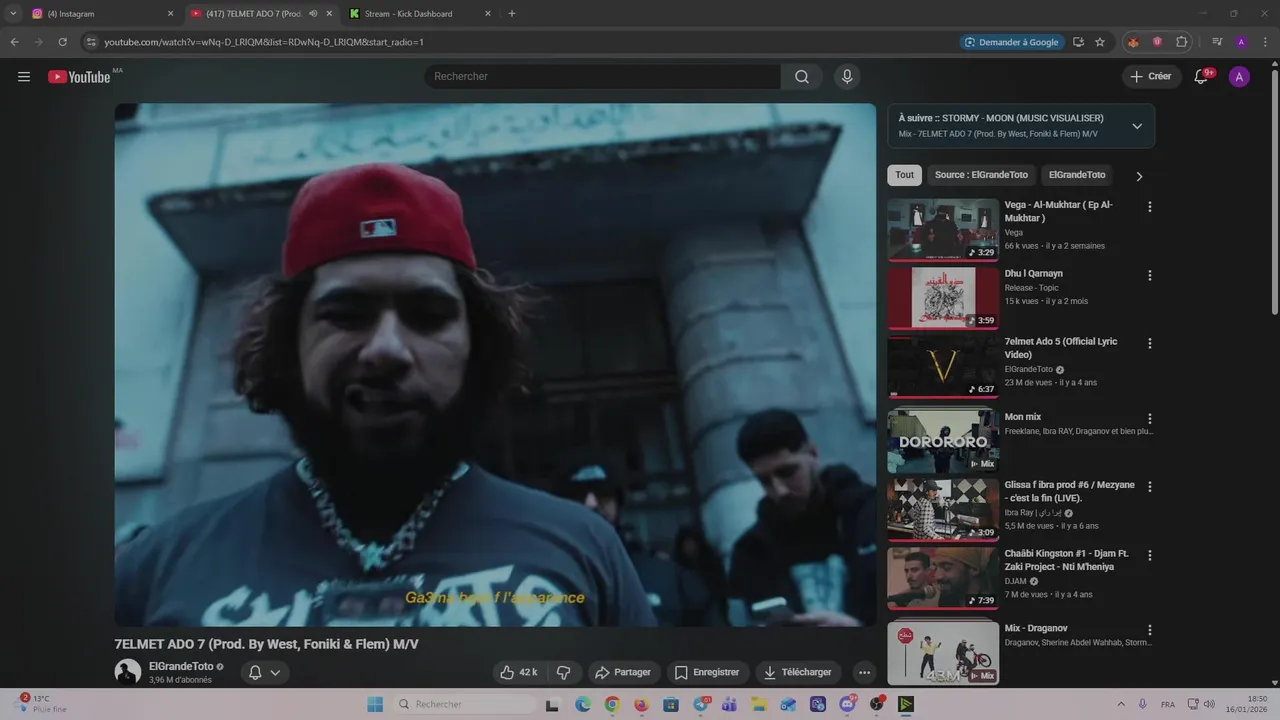
Task: Open options for Mix - Draganov
Action: pos(1149,630)
